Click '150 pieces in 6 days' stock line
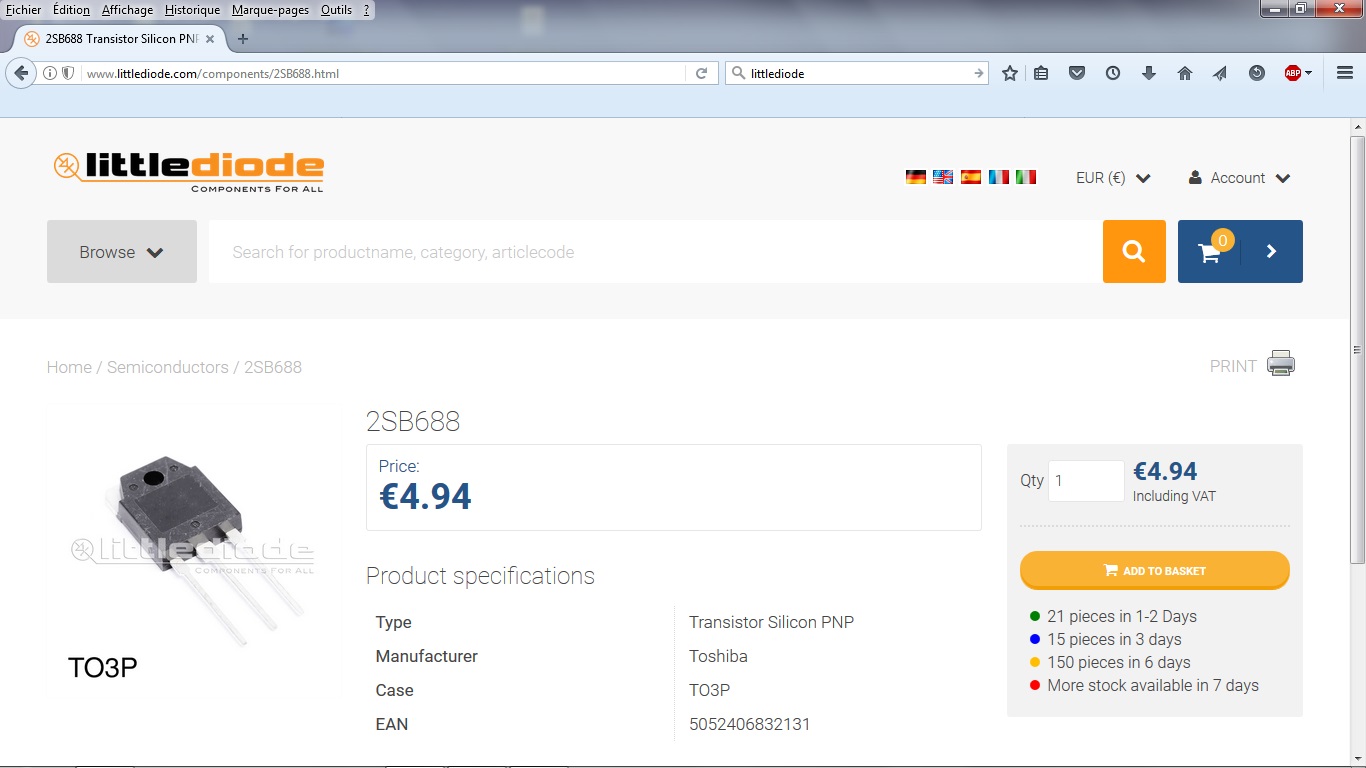This screenshot has width=1366, height=768. tap(1119, 662)
